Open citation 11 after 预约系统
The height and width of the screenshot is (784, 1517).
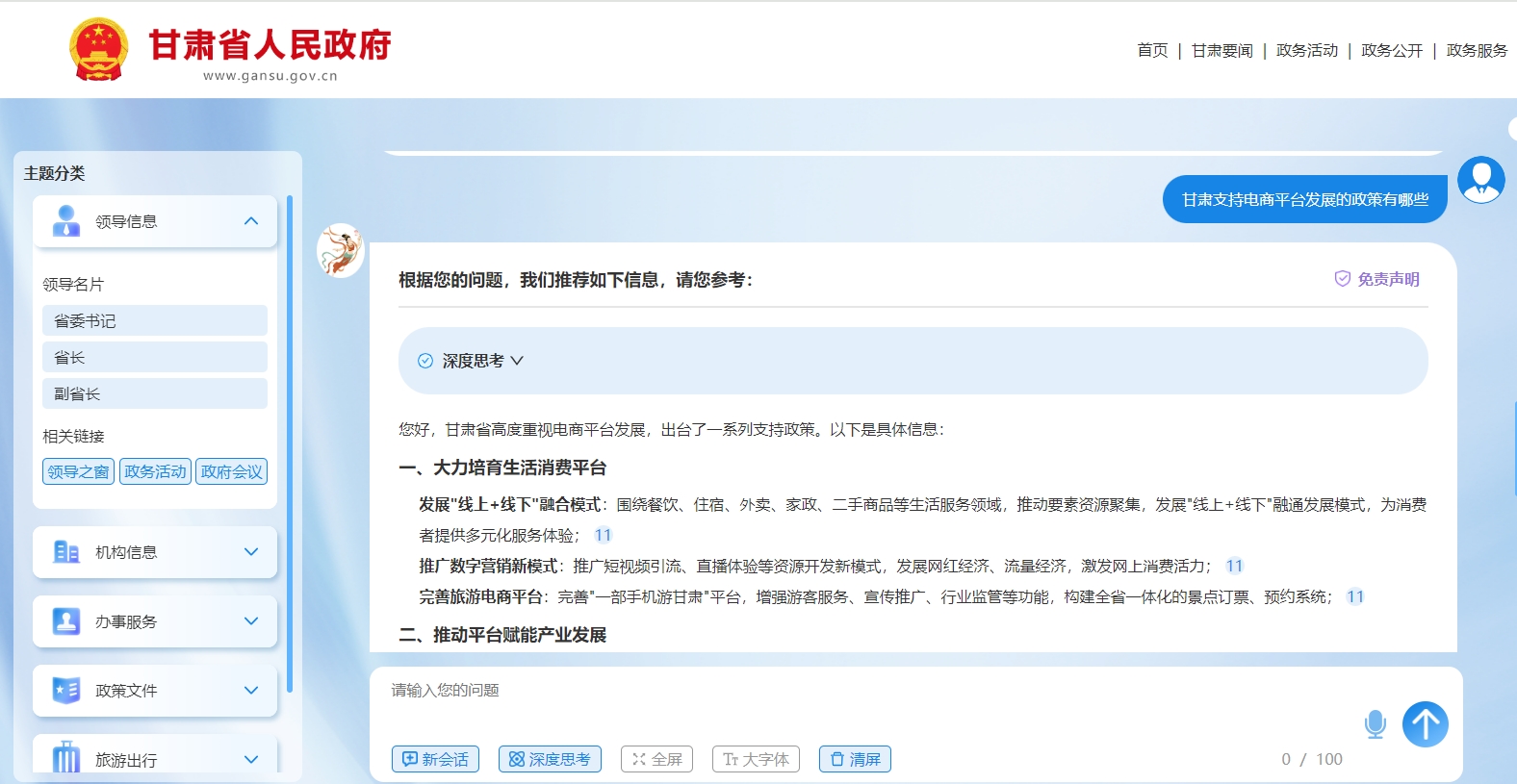[x=1355, y=597]
